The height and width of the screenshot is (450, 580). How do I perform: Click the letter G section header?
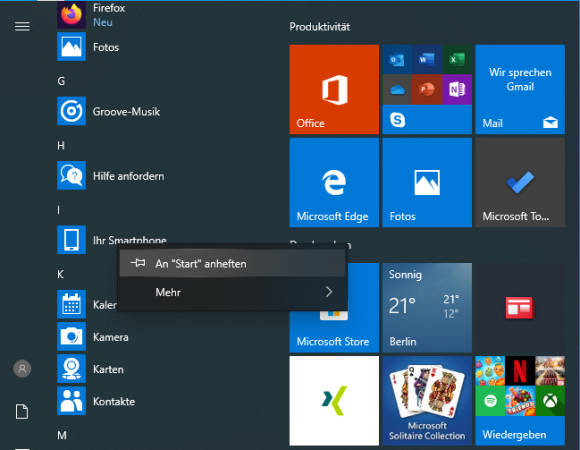point(61,81)
